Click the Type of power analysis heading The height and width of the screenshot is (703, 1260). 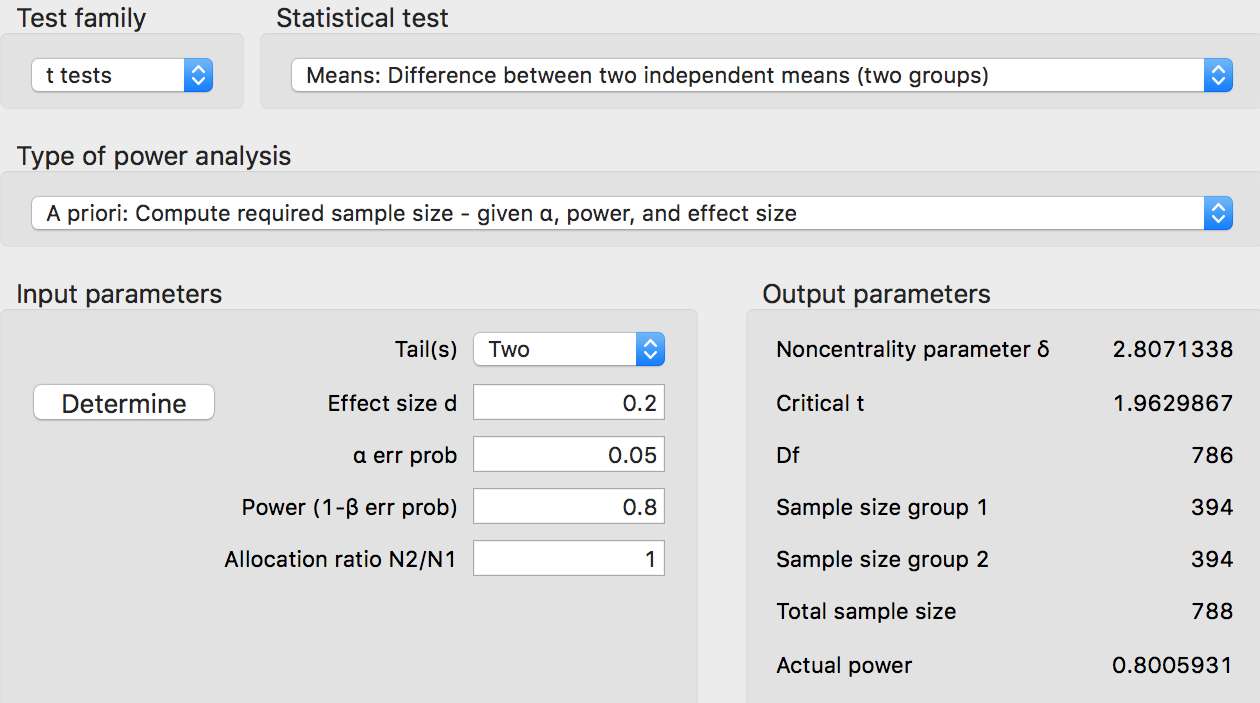click(x=154, y=156)
